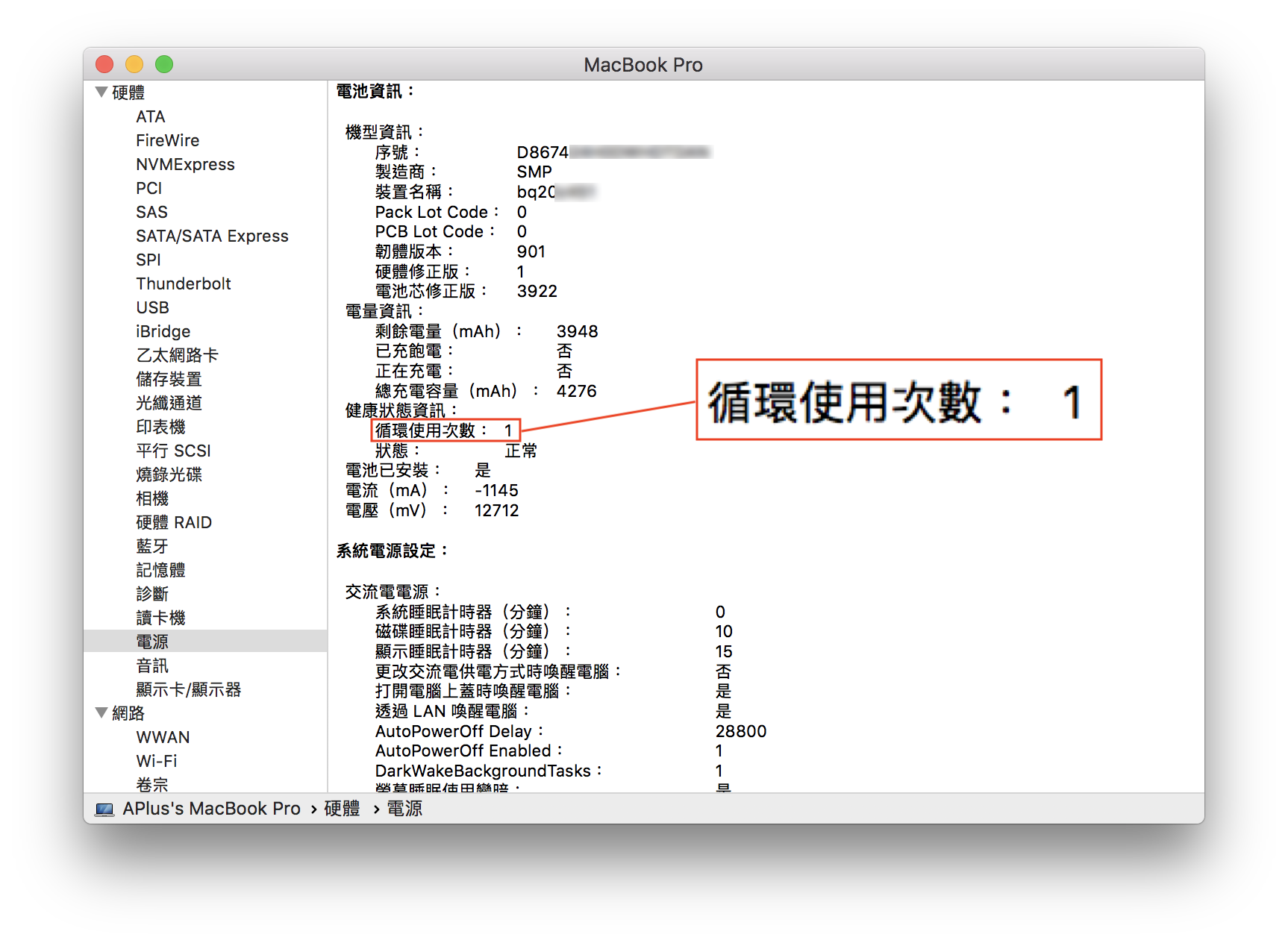
Task: Click the 電壓 (mV) value 12712
Action: [496, 510]
